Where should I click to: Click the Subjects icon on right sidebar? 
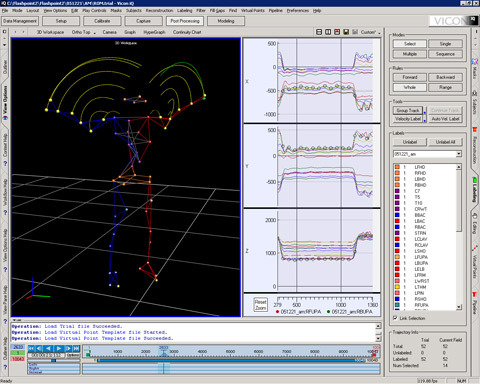[475, 93]
